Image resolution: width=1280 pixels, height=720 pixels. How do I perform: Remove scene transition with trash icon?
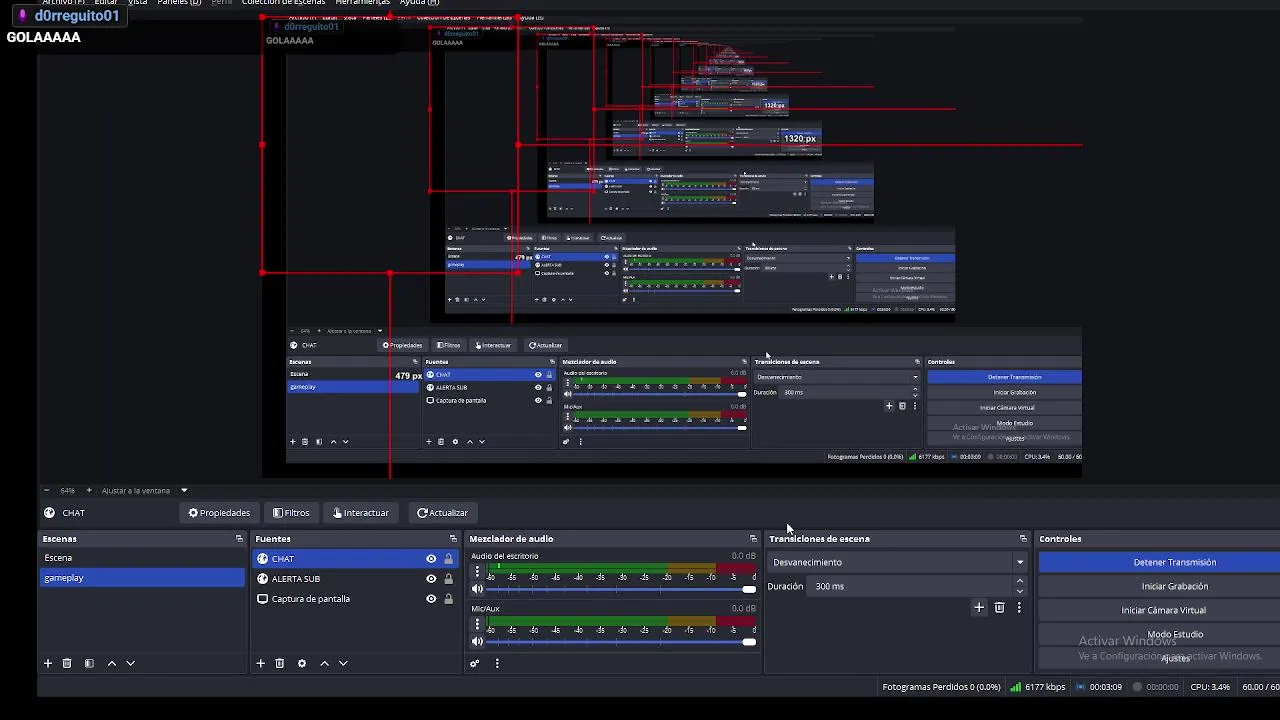[999, 607]
